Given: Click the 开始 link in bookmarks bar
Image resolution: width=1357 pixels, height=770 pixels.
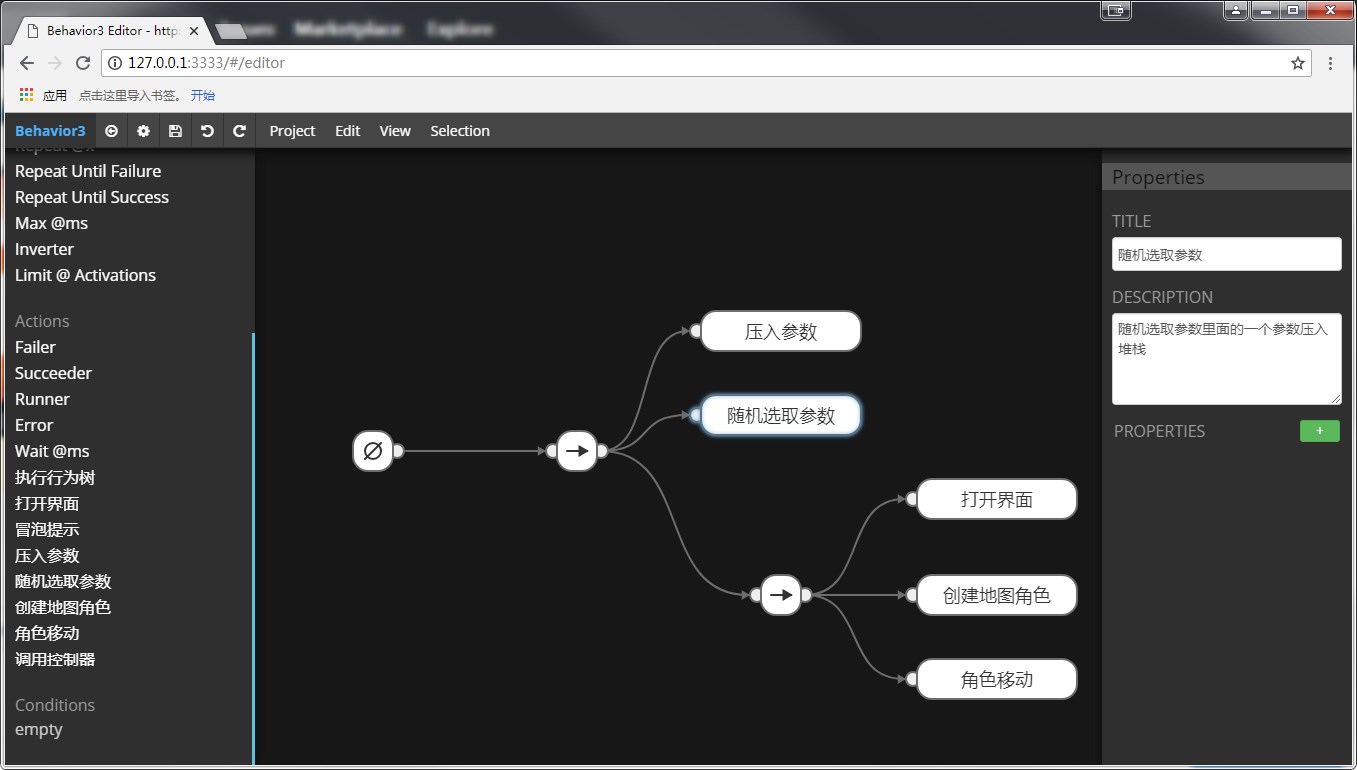Looking at the screenshot, I should (203, 96).
